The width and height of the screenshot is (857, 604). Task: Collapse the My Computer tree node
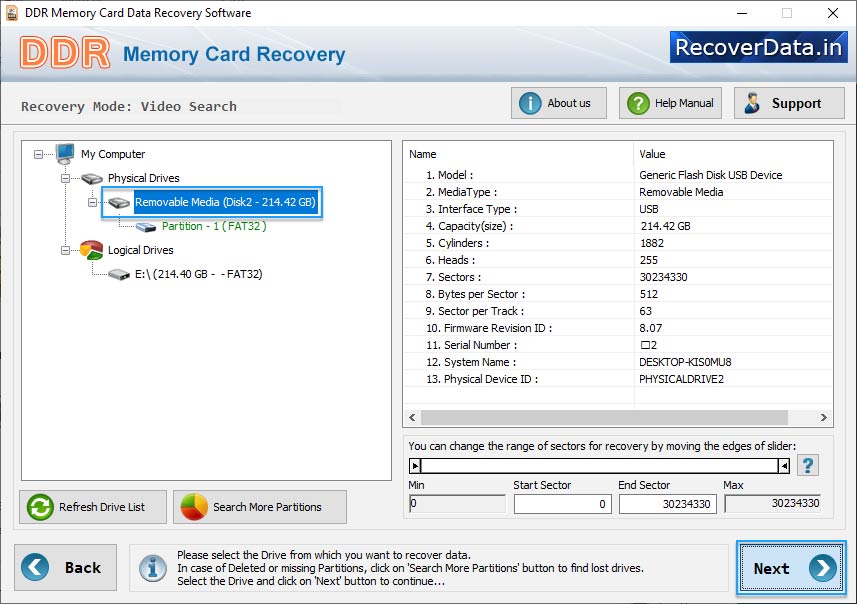click(38, 155)
